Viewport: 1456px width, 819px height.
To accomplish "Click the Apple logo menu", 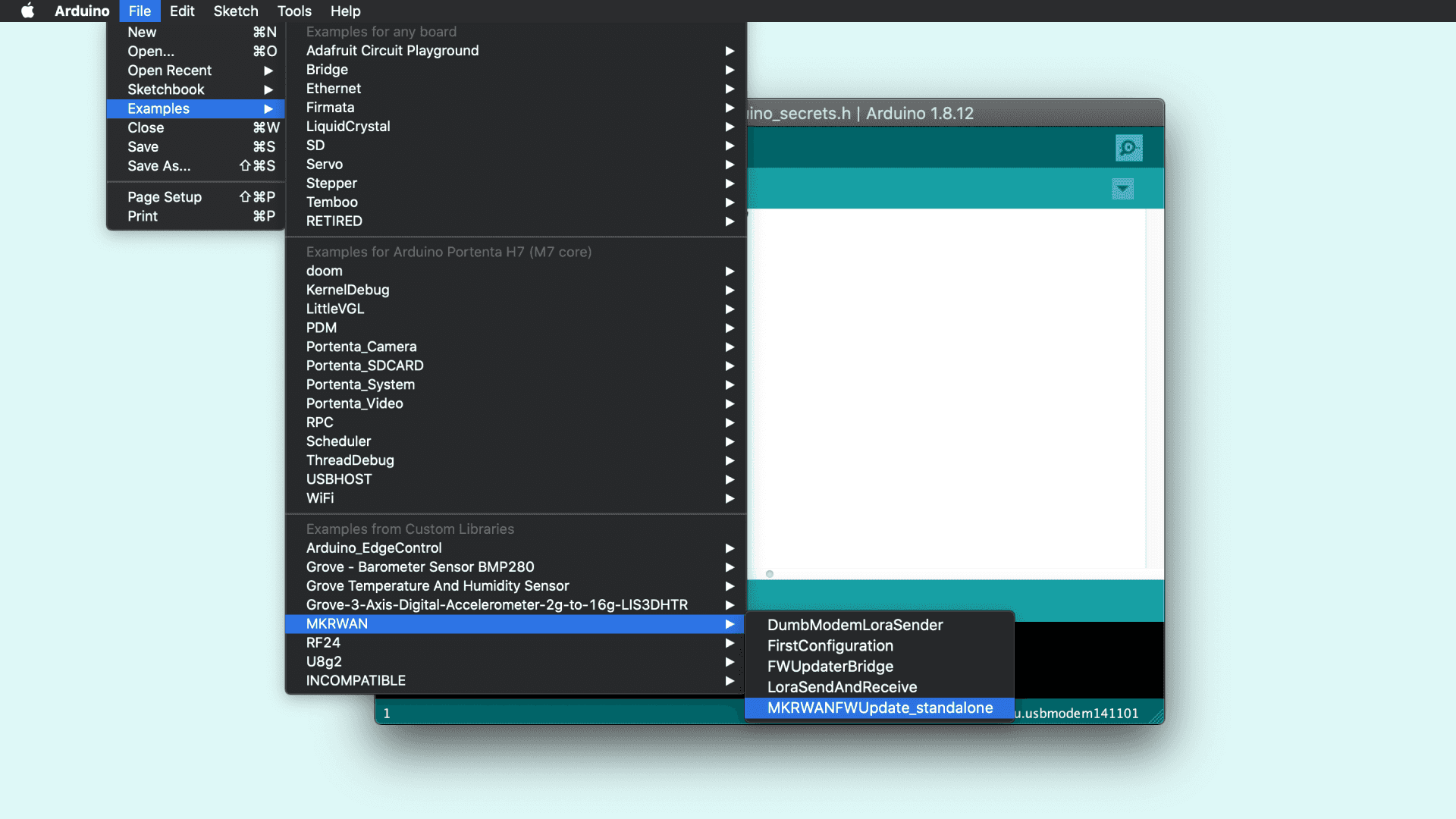I will pos(27,11).
